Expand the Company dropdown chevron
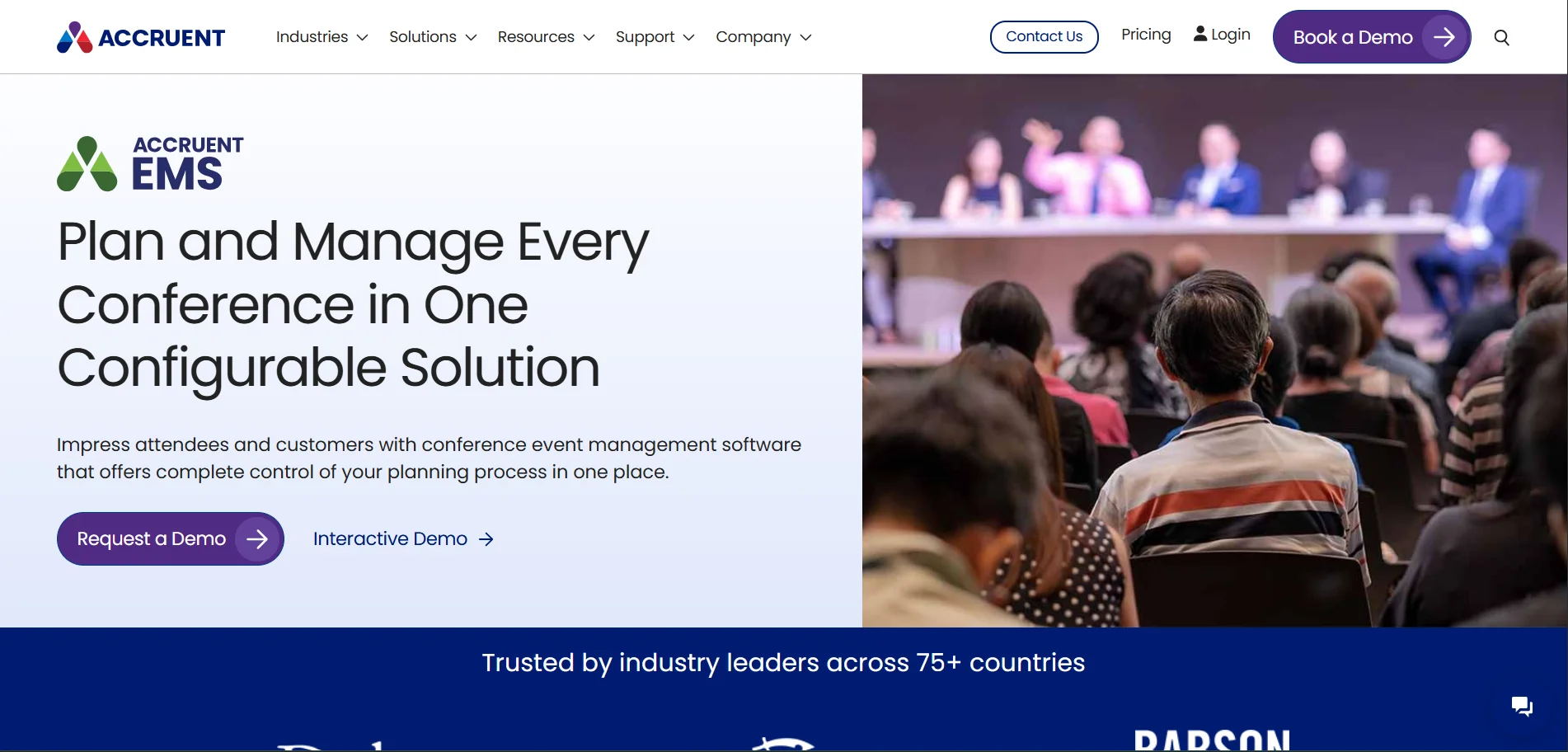Viewport: 1568px width, 752px height. [x=805, y=37]
